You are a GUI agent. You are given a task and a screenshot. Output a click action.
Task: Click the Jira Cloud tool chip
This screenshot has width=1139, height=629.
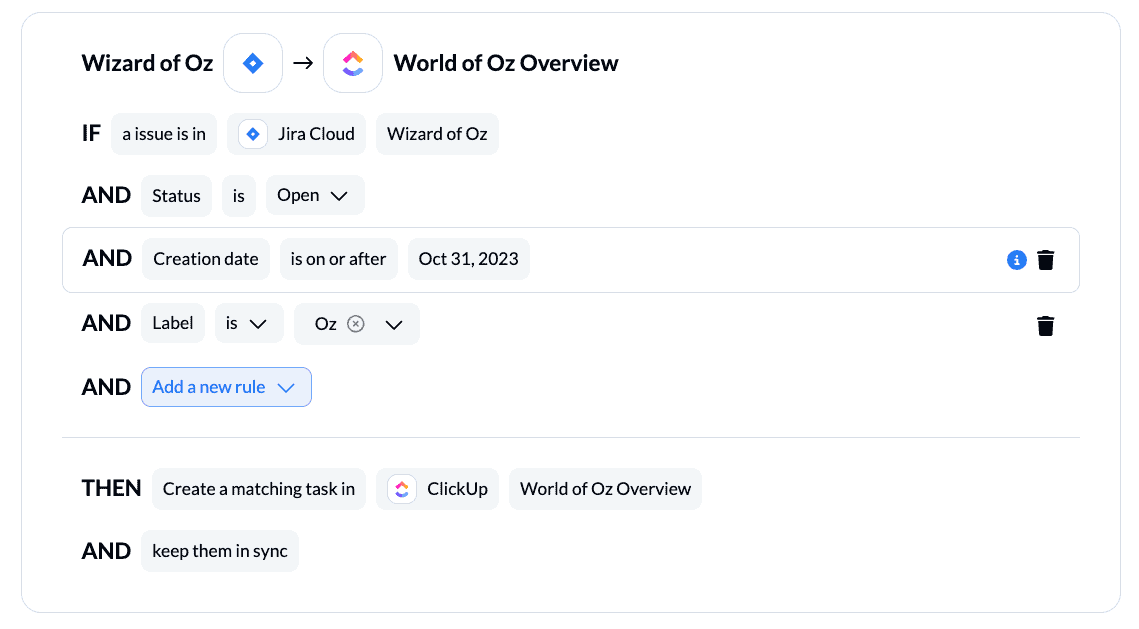coord(296,134)
